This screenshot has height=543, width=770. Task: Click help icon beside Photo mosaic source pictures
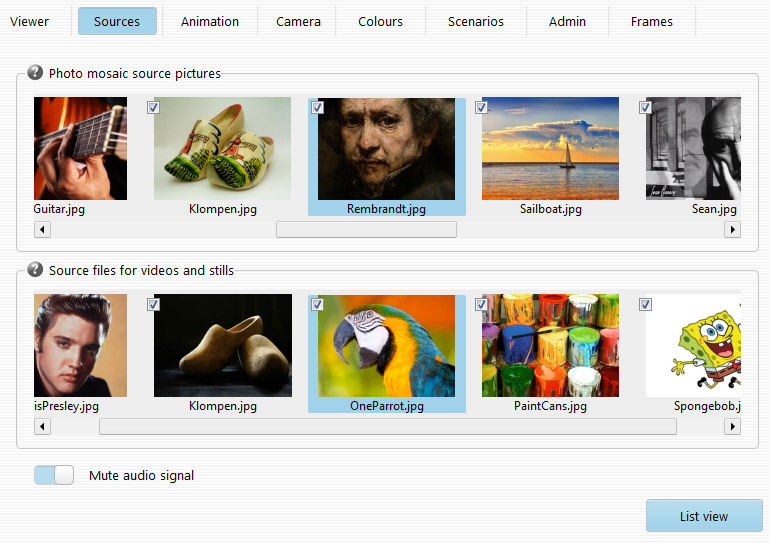point(36,73)
